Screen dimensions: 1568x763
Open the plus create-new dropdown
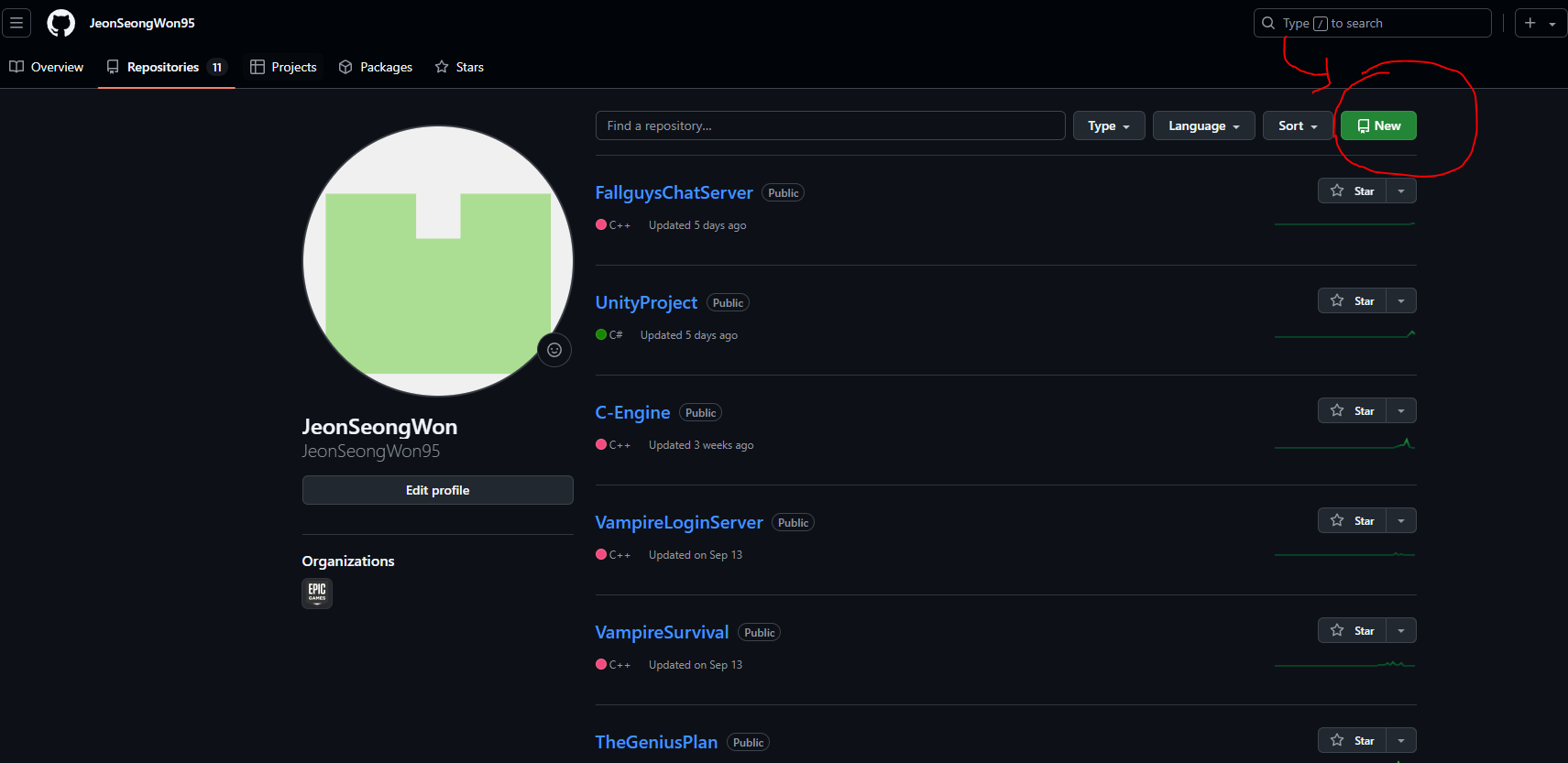click(x=1541, y=23)
